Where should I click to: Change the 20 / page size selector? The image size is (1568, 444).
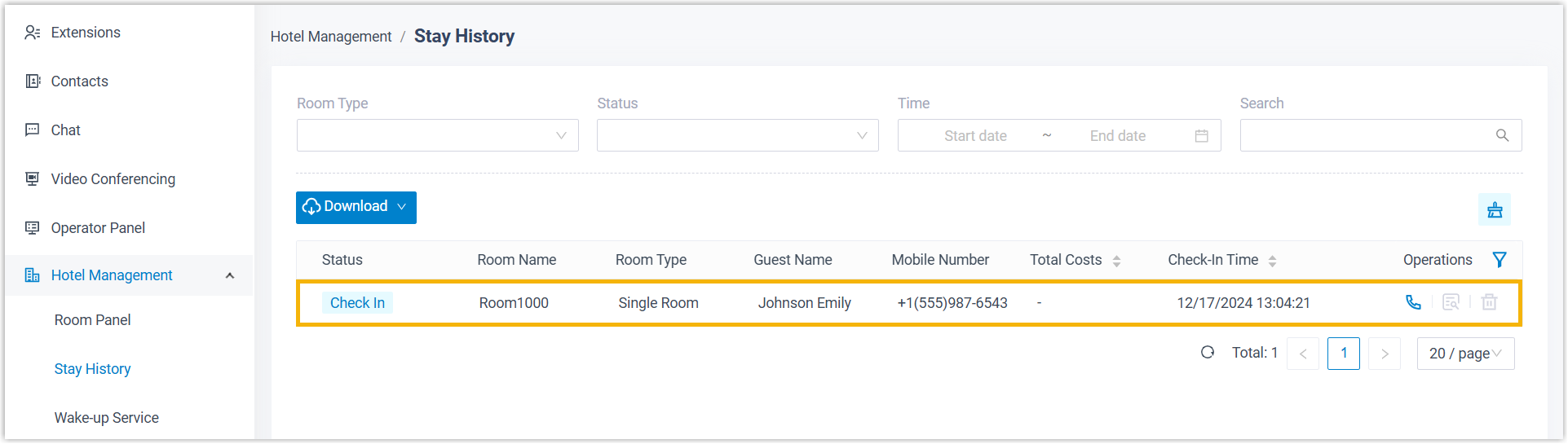pos(1464,354)
